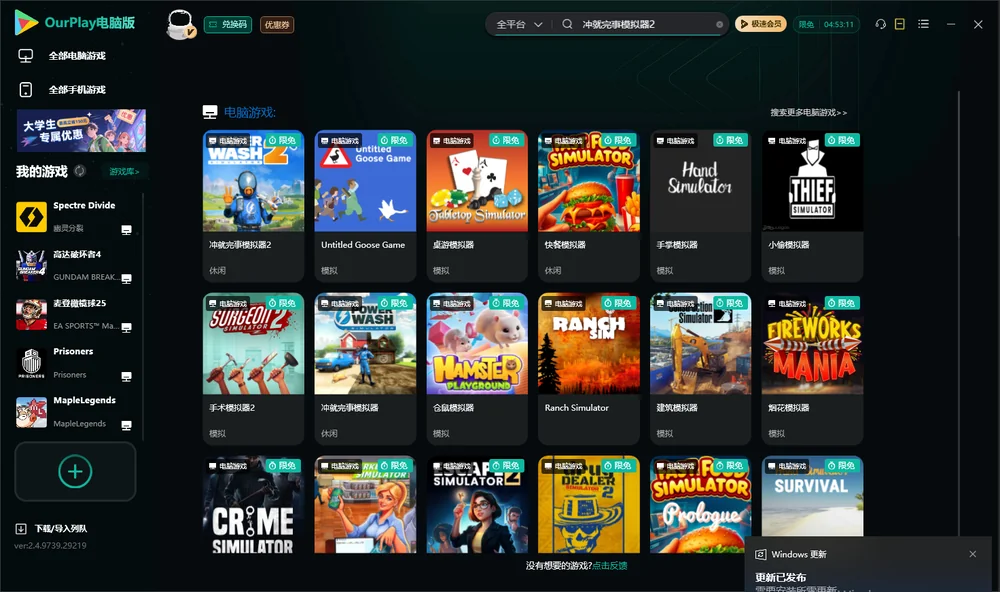Select 全部手机游戏 in sidebar

coord(77,90)
